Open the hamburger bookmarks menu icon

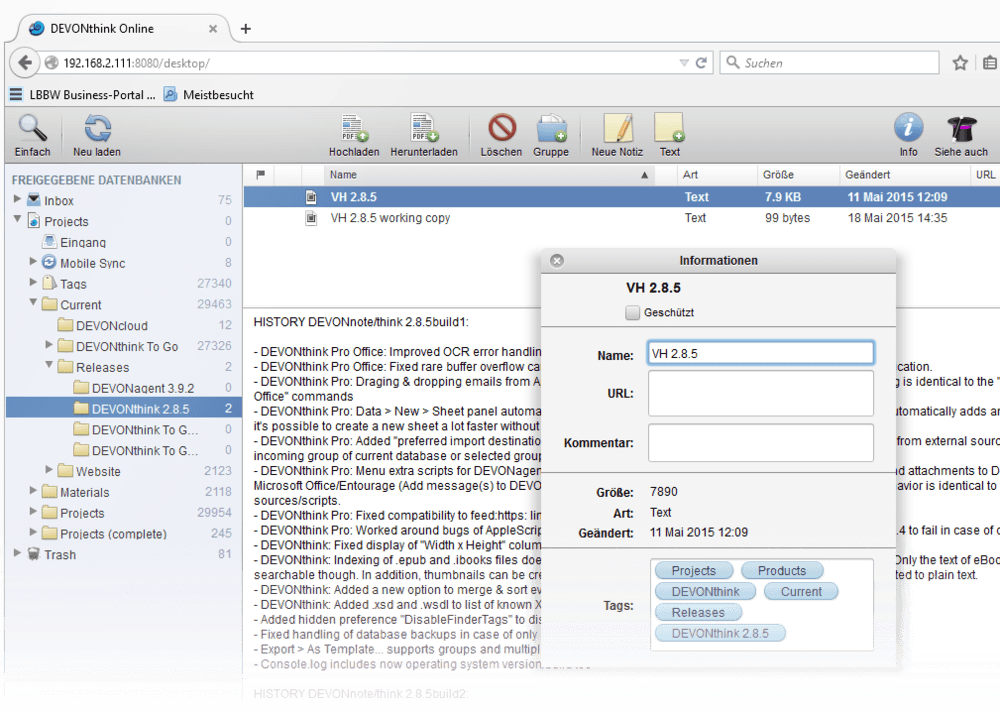point(16,94)
